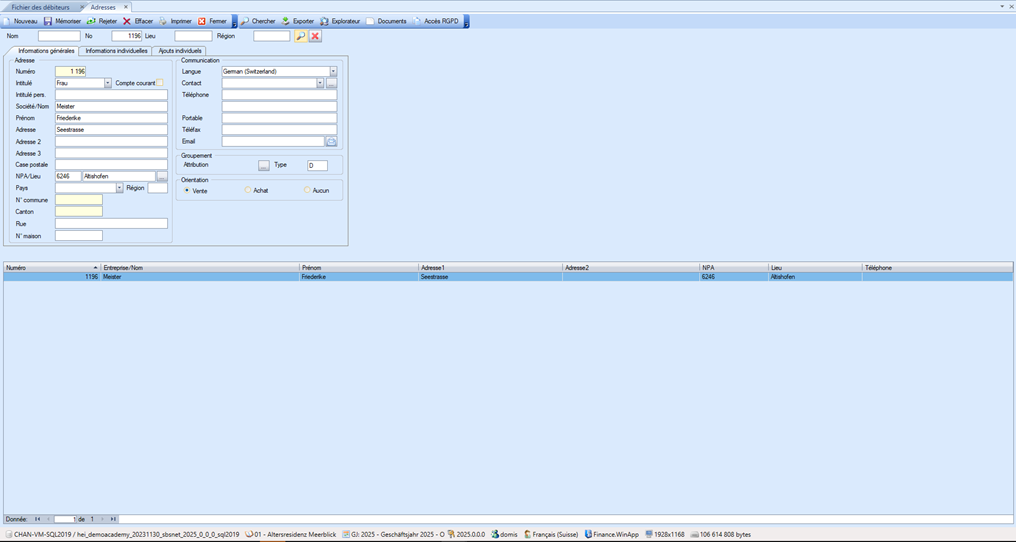Sort by the Entreprise/Nom column header
Screen dimensions: 1016x542
click(200, 268)
